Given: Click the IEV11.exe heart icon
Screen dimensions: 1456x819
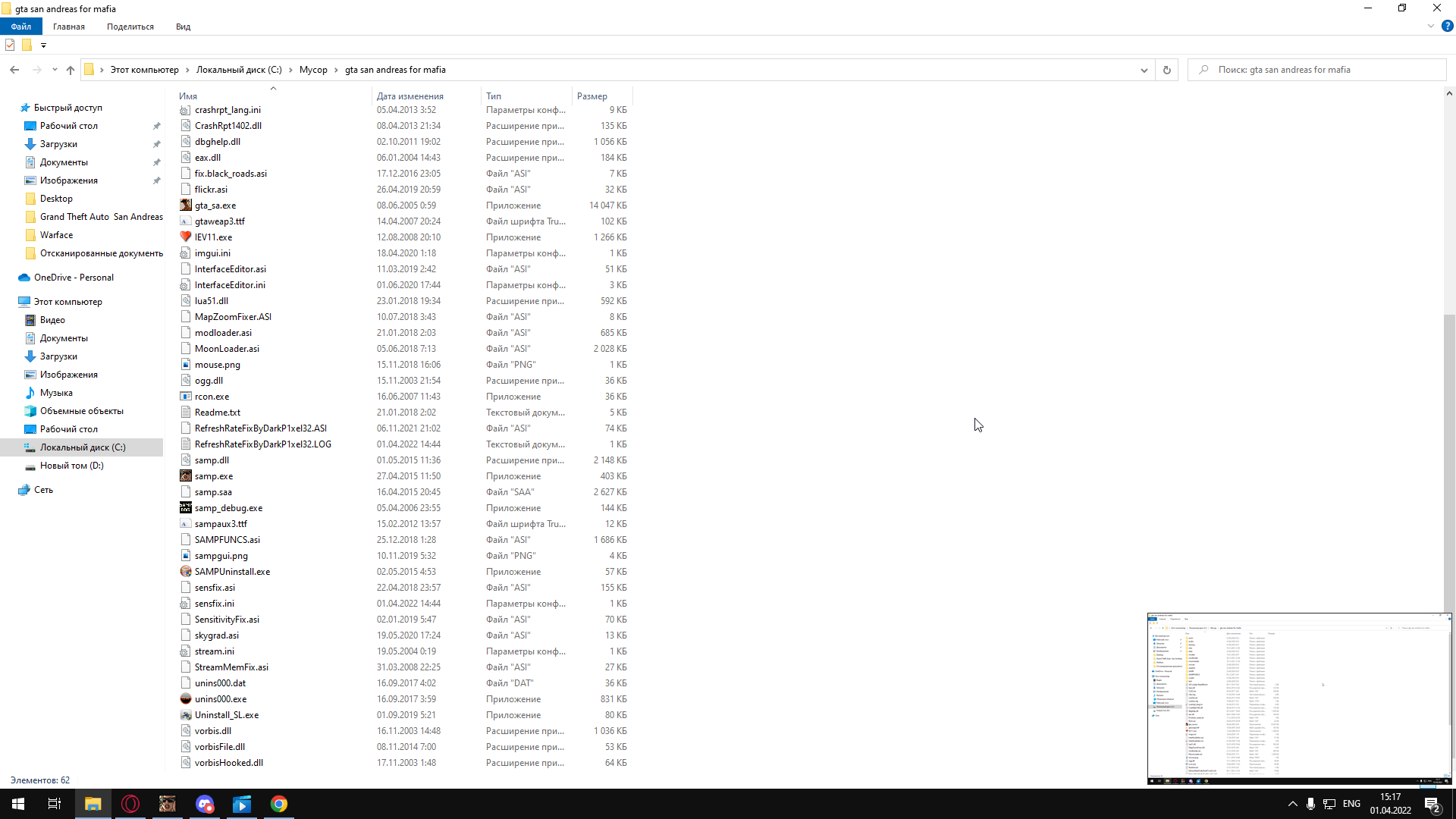Looking at the screenshot, I should click(x=186, y=237).
